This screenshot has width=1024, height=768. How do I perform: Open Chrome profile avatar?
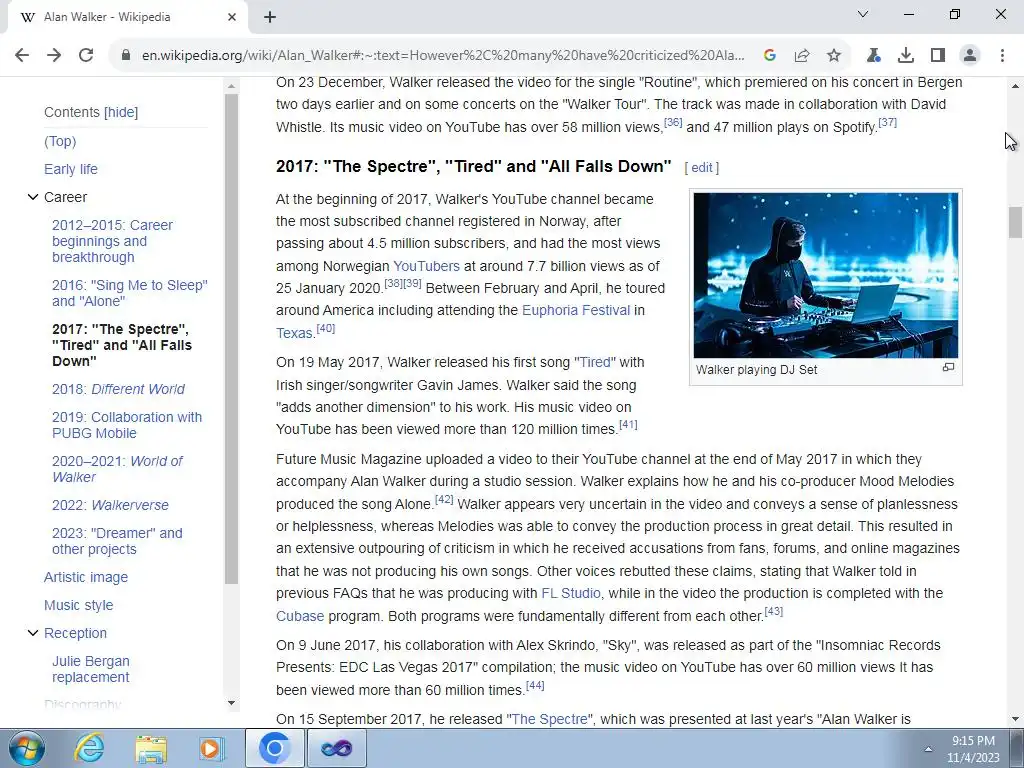point(970,56)
